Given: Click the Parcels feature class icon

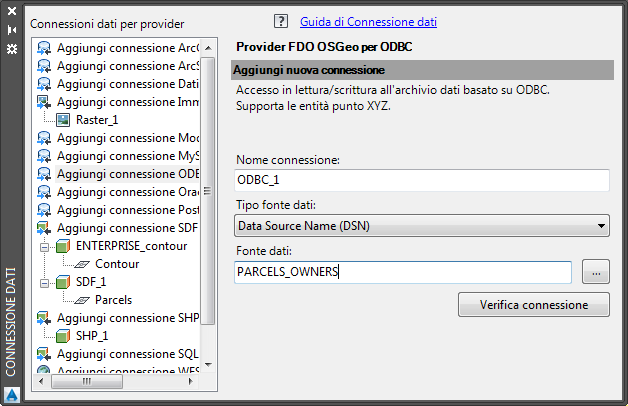Looking at the screenshot, I should click(83, 300).
